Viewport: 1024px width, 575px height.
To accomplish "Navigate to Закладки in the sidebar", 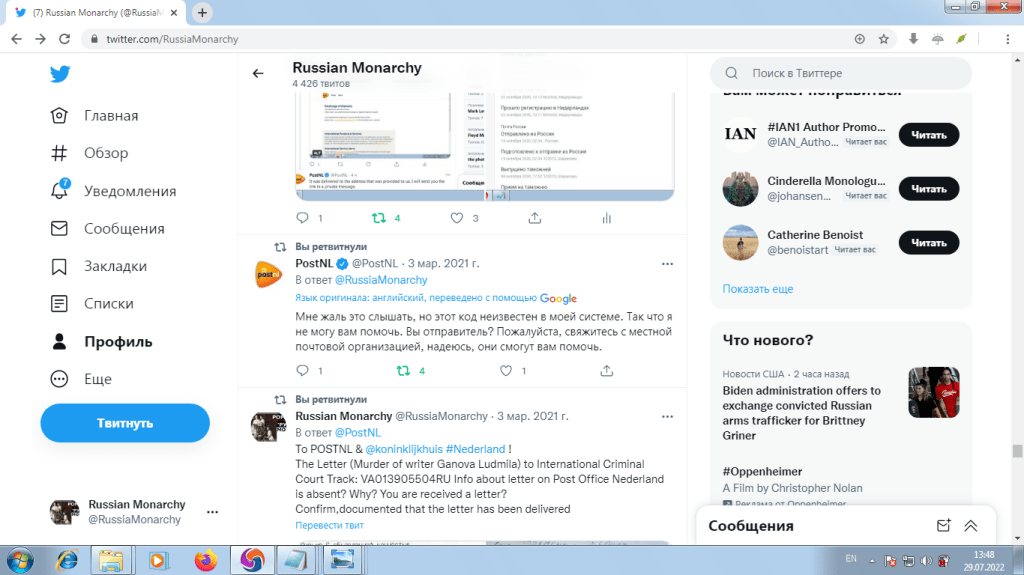I will coord(115,266).
